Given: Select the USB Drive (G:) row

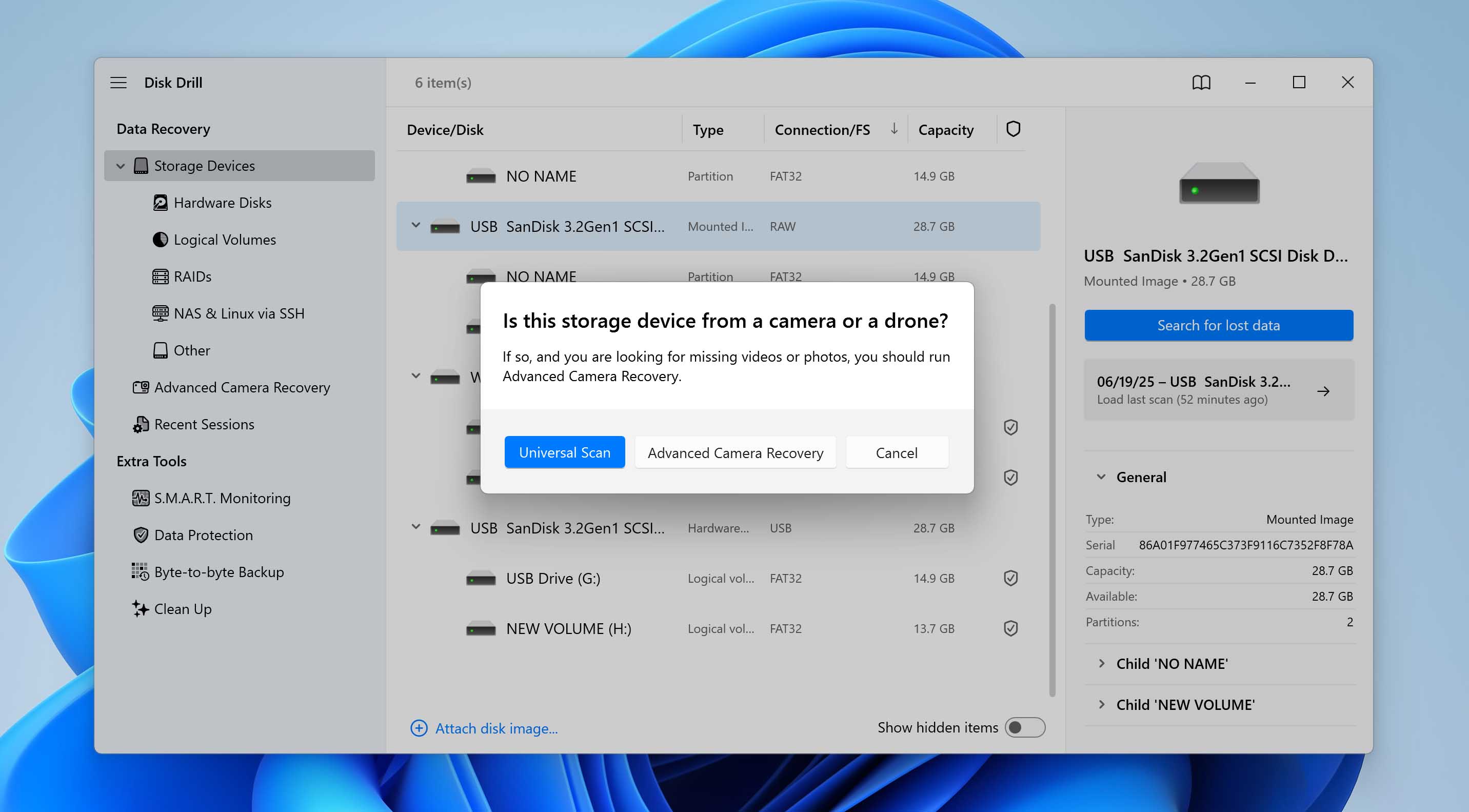Looking at the screenshot, I should pyautogui.click(x=718, y=578).
